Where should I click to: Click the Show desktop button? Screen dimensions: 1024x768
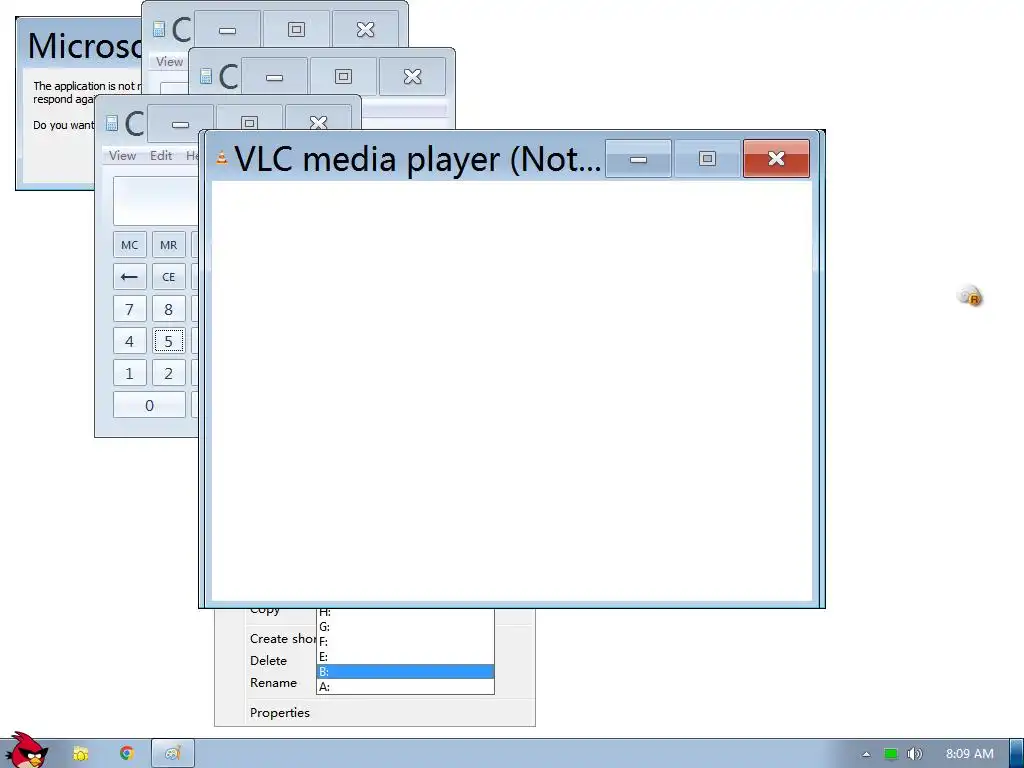(1017, 754)
